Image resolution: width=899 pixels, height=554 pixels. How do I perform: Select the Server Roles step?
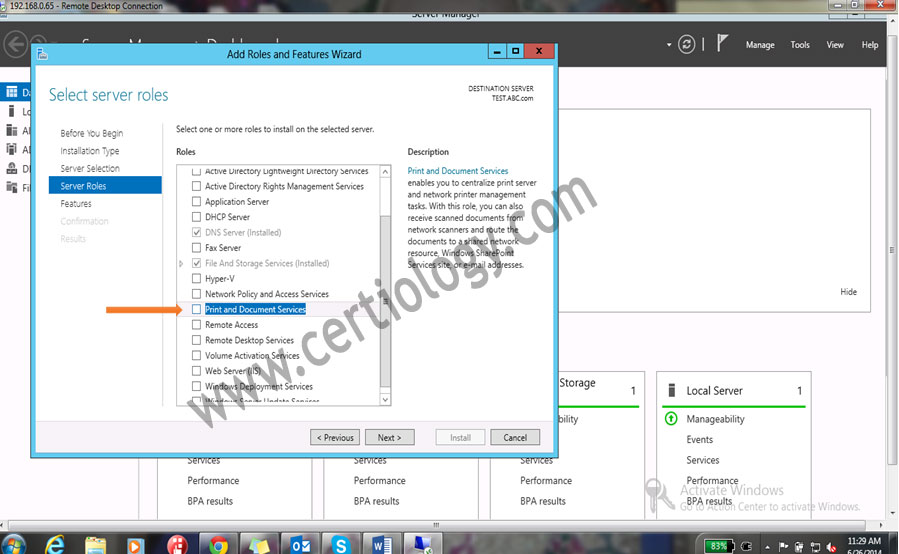pos(105,186)
